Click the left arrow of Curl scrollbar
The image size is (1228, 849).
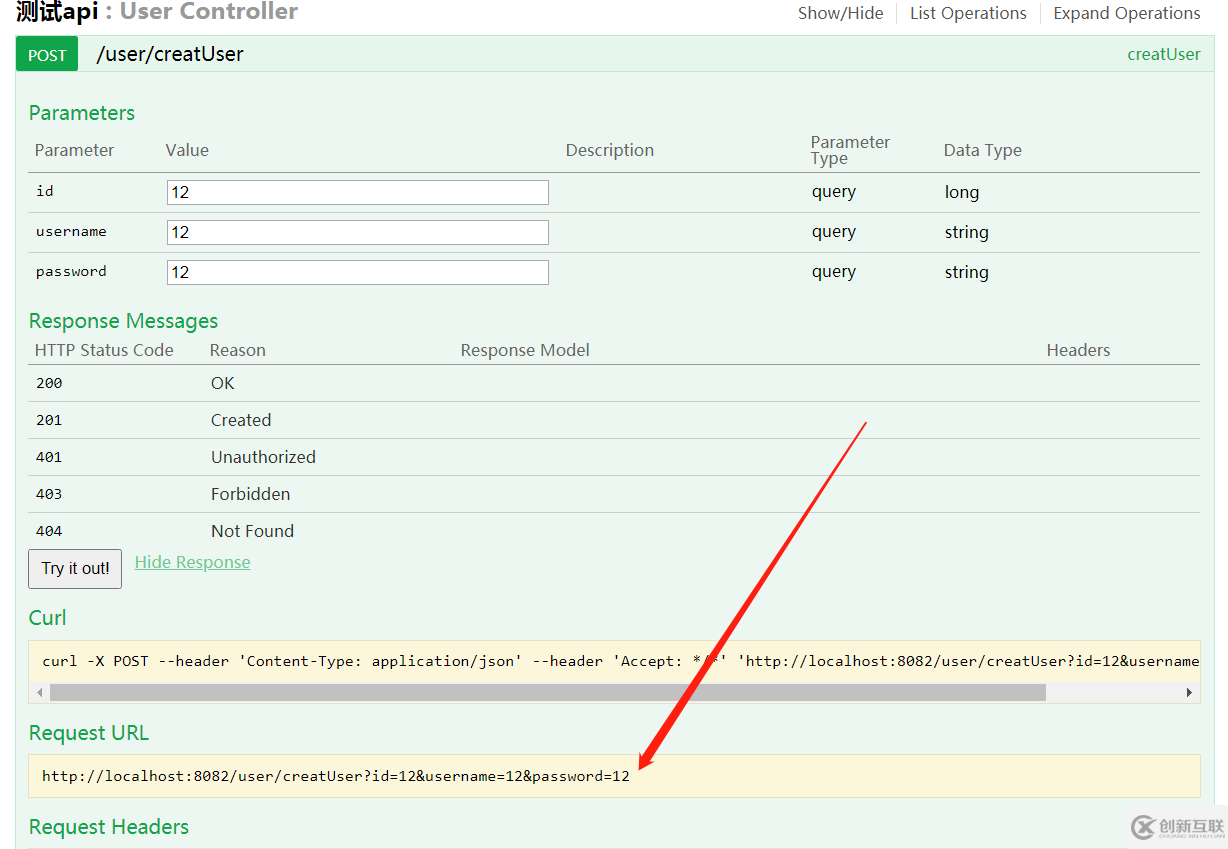(x=39, y=692)
